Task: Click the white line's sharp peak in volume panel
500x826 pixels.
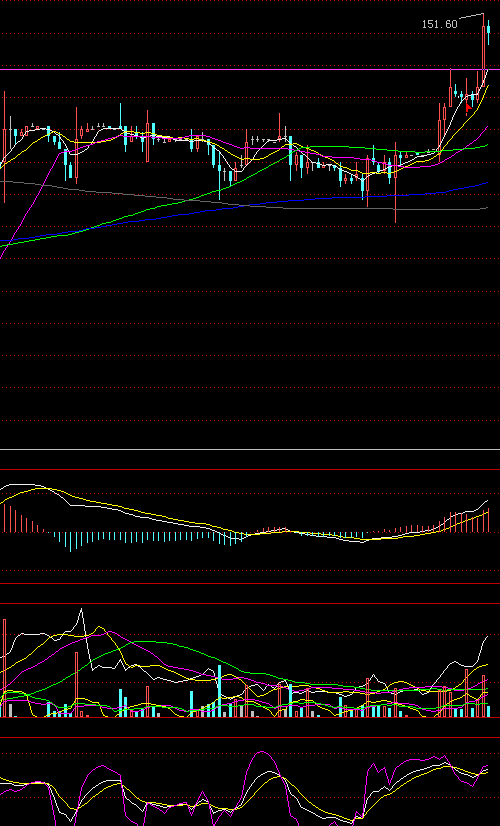Action: [x=81, y=611]
